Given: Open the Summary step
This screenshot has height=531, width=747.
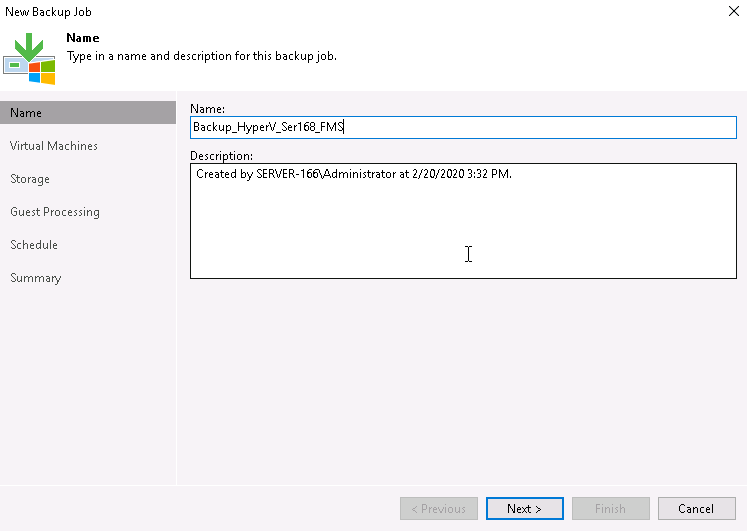Looking at the screenshot, I should [x=36, y=278].
